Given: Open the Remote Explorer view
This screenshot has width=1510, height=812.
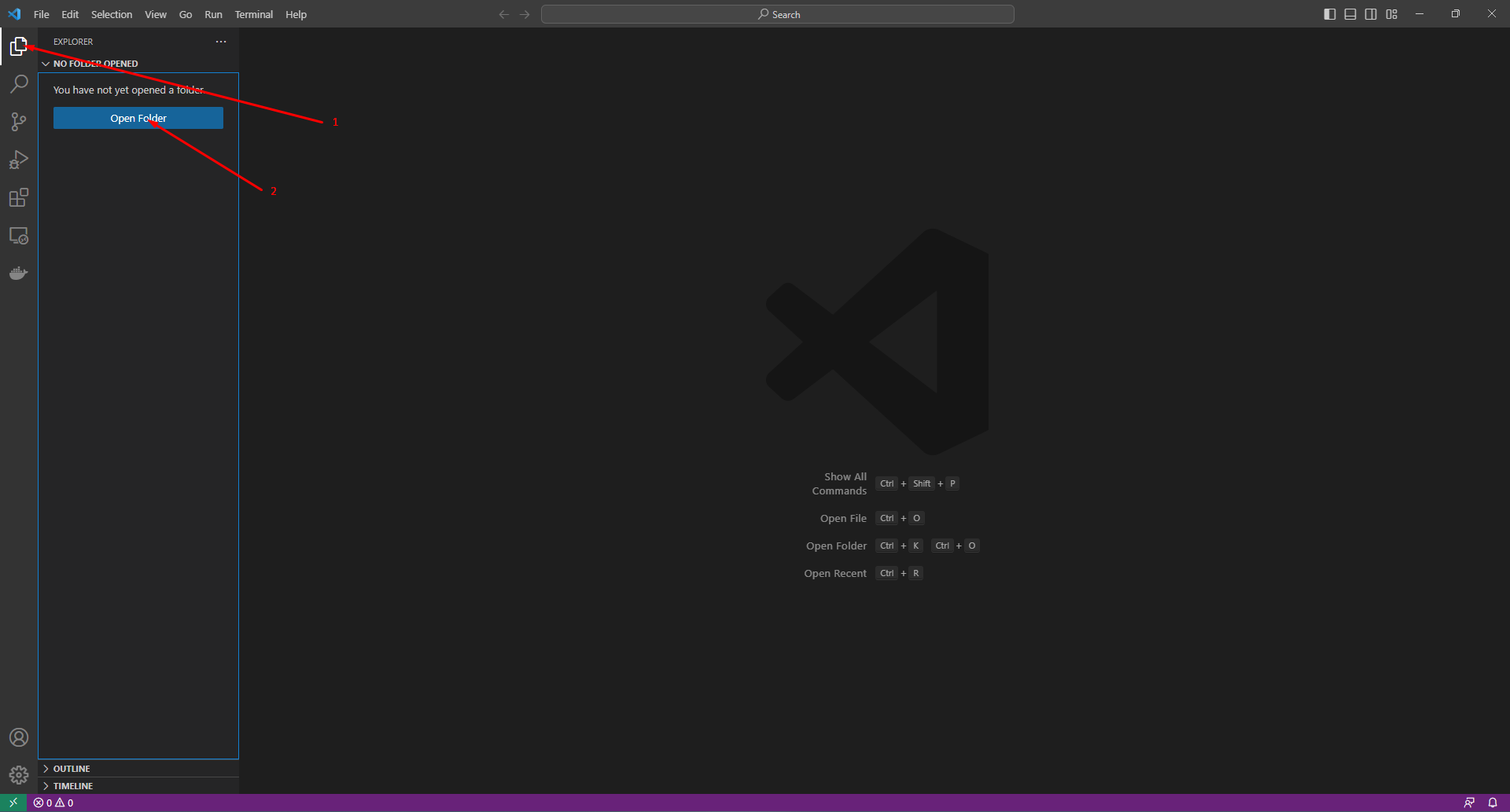Looking at the screenshot, I should [x=19, y=235].
